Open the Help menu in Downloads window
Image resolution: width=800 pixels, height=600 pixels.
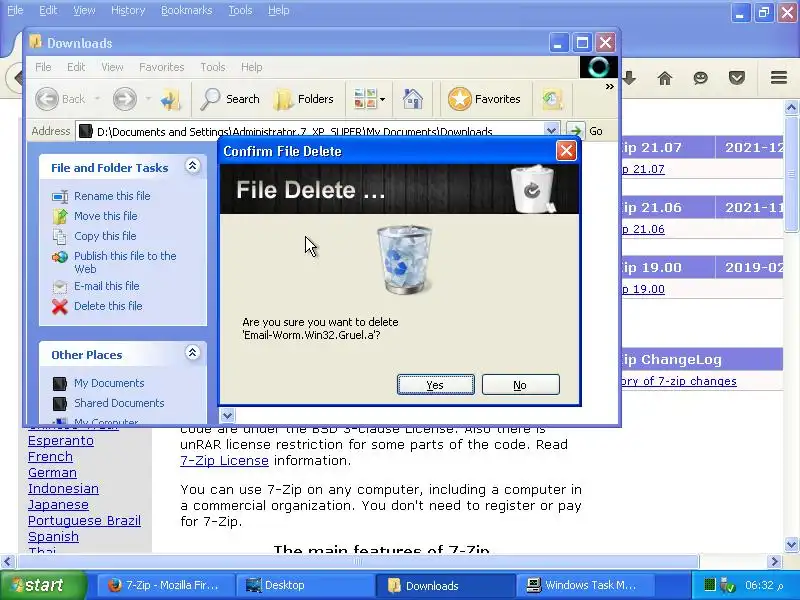pos(252,67)
